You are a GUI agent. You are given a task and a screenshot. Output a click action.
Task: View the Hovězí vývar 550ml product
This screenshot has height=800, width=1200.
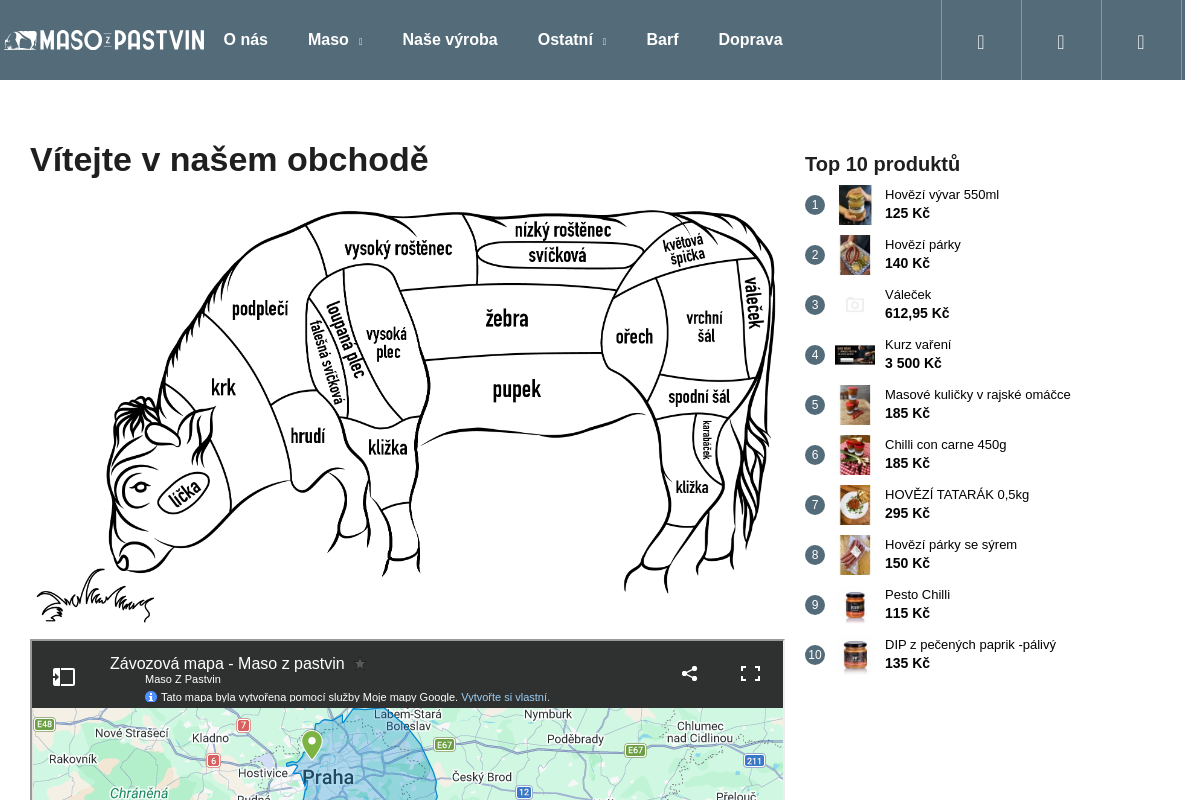coord(941,194)
